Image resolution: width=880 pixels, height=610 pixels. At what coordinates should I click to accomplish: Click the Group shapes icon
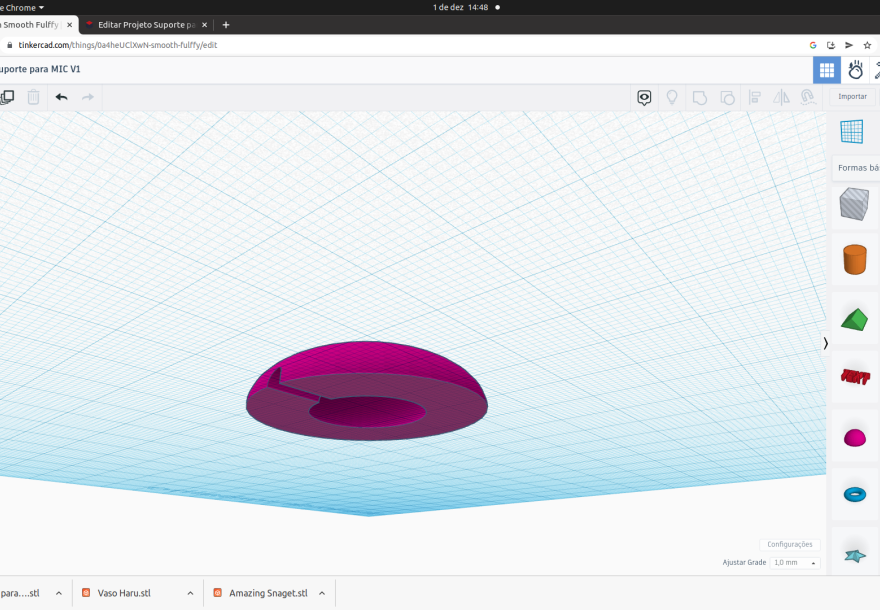pyautogui.click(x=699, y=98)
